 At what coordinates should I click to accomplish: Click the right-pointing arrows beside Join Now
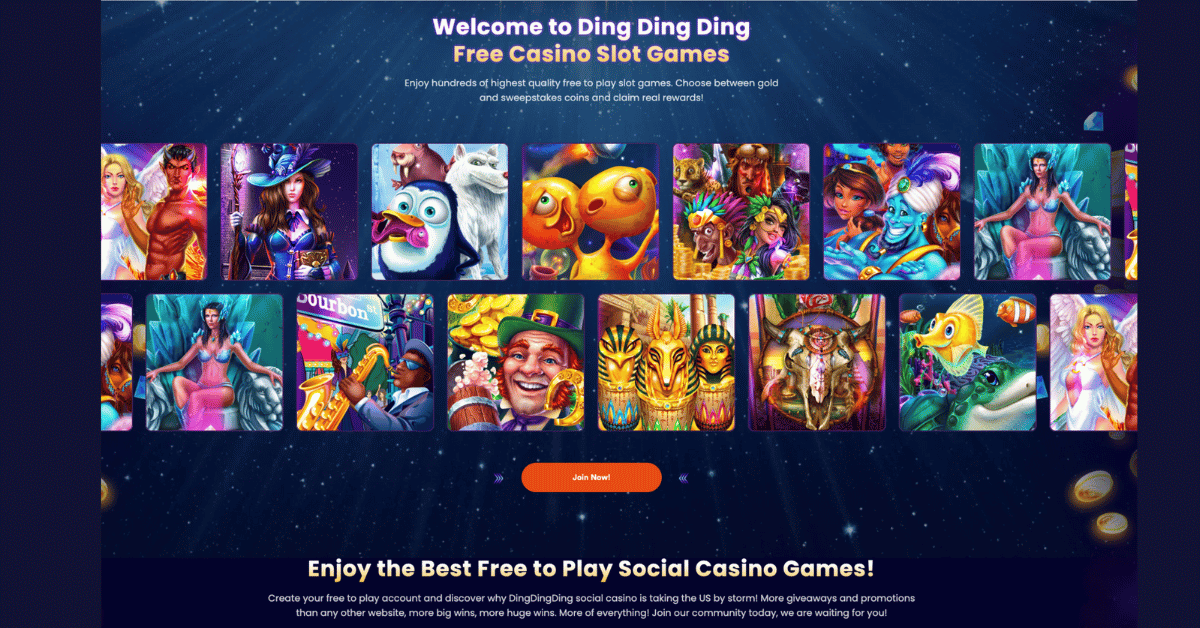499,478
